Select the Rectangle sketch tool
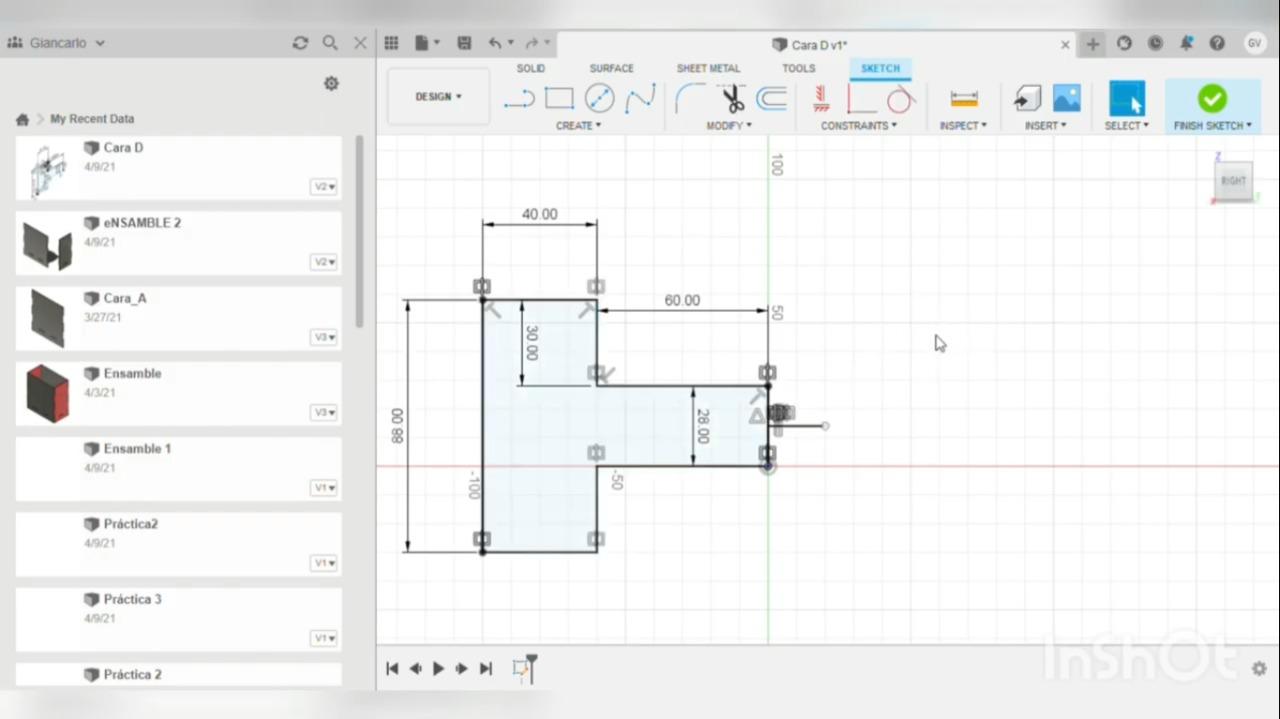Screen dimensions: 1280x719 click(x=559, y=98)
